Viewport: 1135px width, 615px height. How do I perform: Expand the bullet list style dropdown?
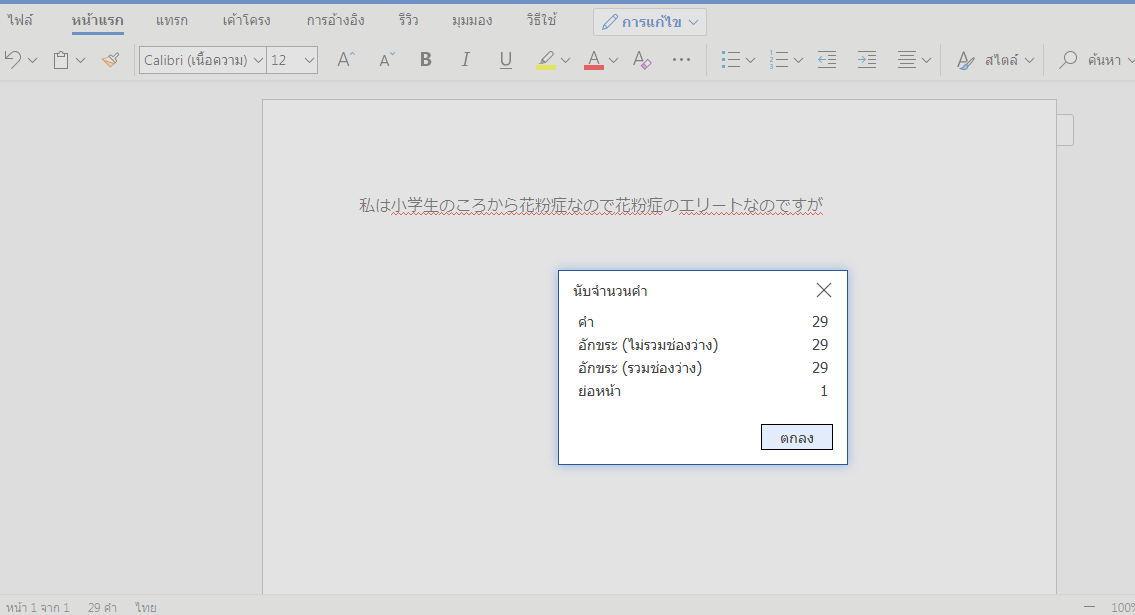tap(751, 60)
